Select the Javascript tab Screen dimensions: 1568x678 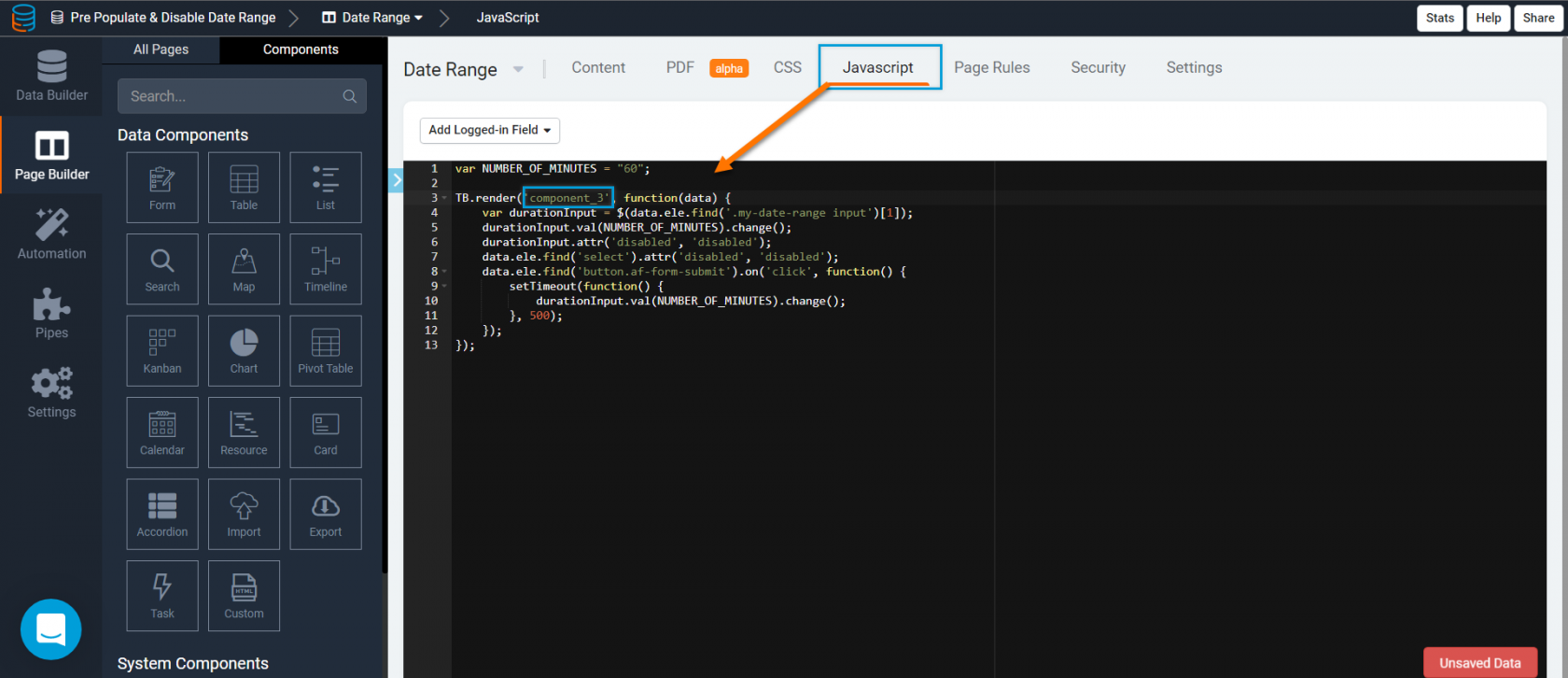point(878,67)
